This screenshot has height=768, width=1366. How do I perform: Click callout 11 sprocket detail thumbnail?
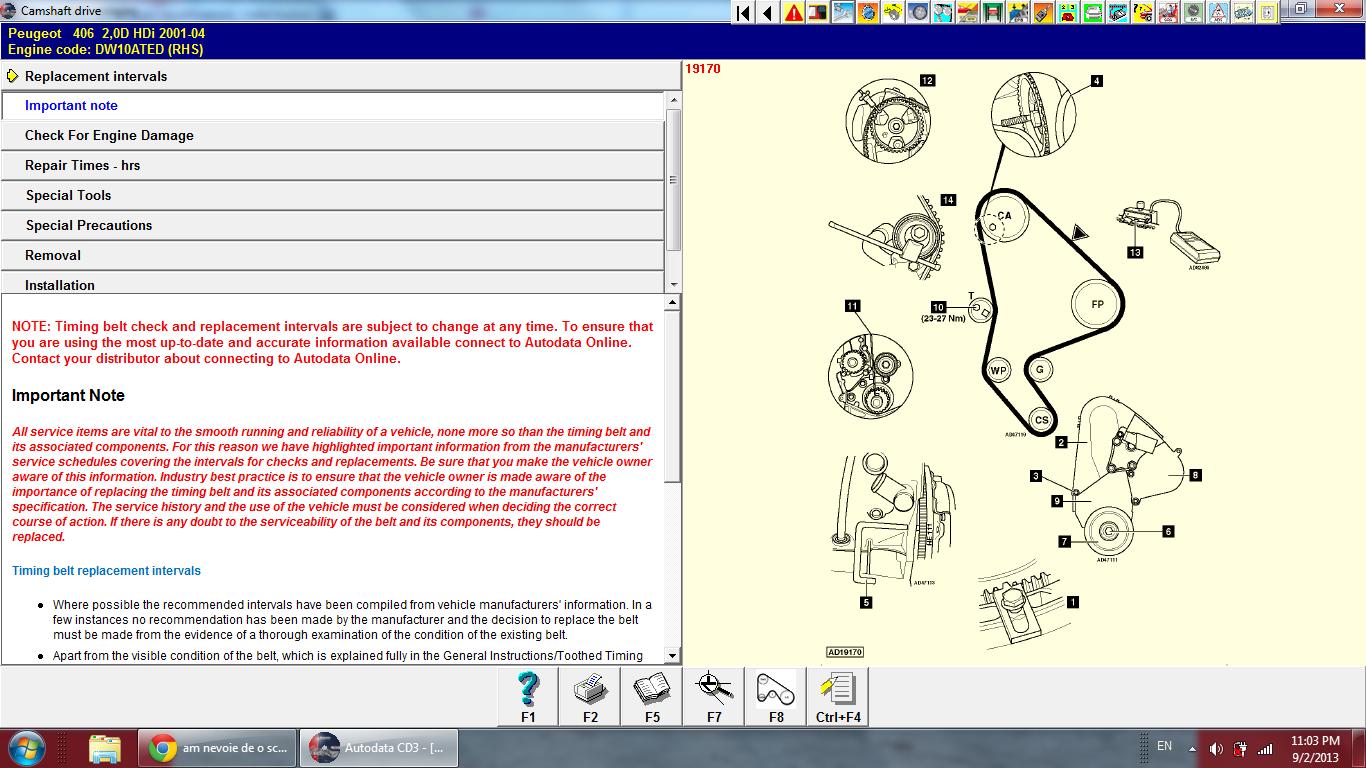pos(870,378)
